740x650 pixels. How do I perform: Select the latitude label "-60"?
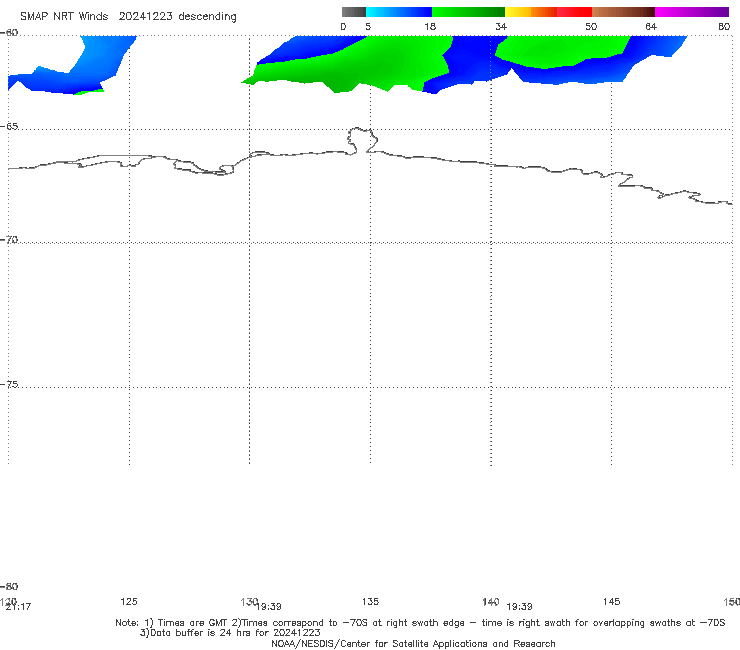click(x=9, y=33)
